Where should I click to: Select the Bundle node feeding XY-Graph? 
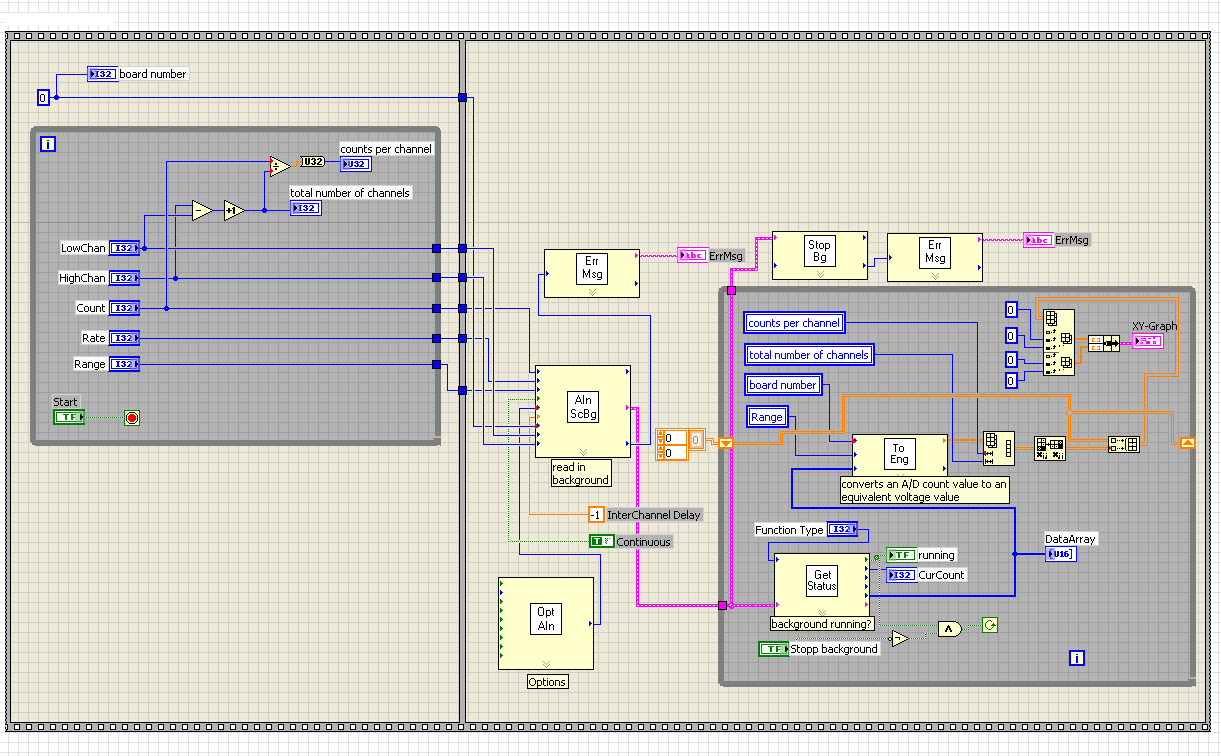[1104, 342]
